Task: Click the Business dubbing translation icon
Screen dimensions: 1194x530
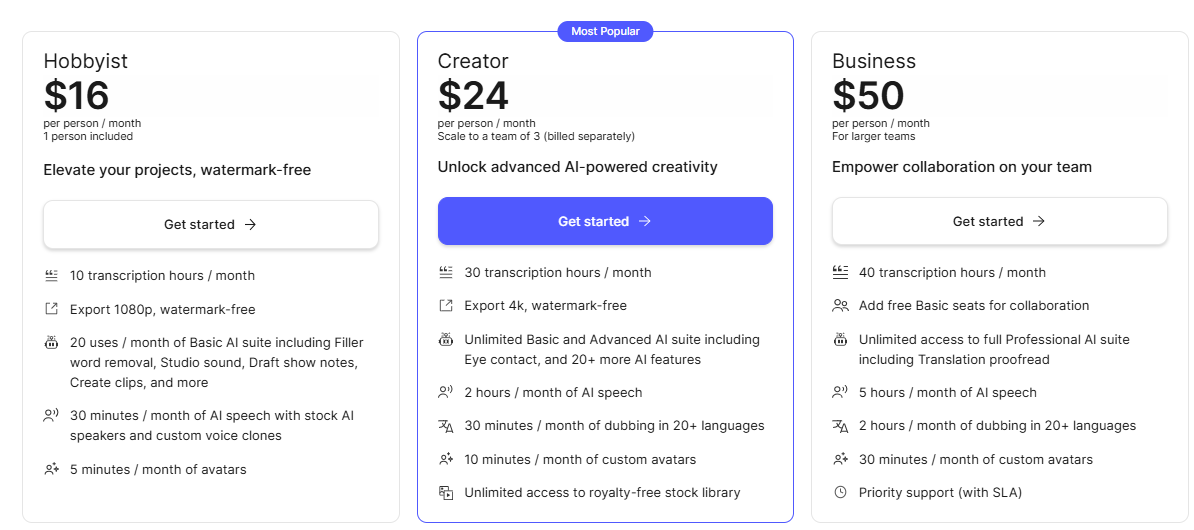Action: (x=840, y=426)
